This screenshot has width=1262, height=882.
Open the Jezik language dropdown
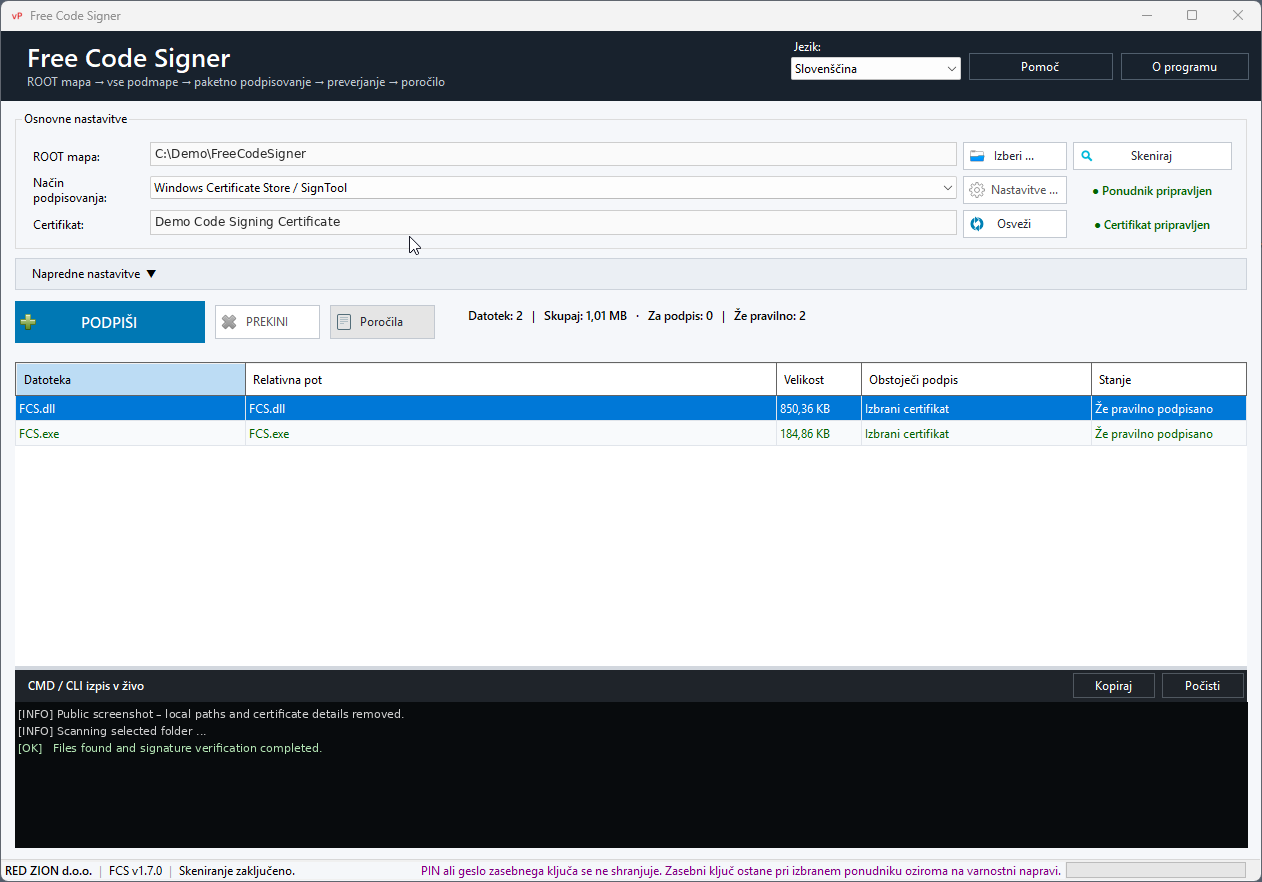(875, 69)
